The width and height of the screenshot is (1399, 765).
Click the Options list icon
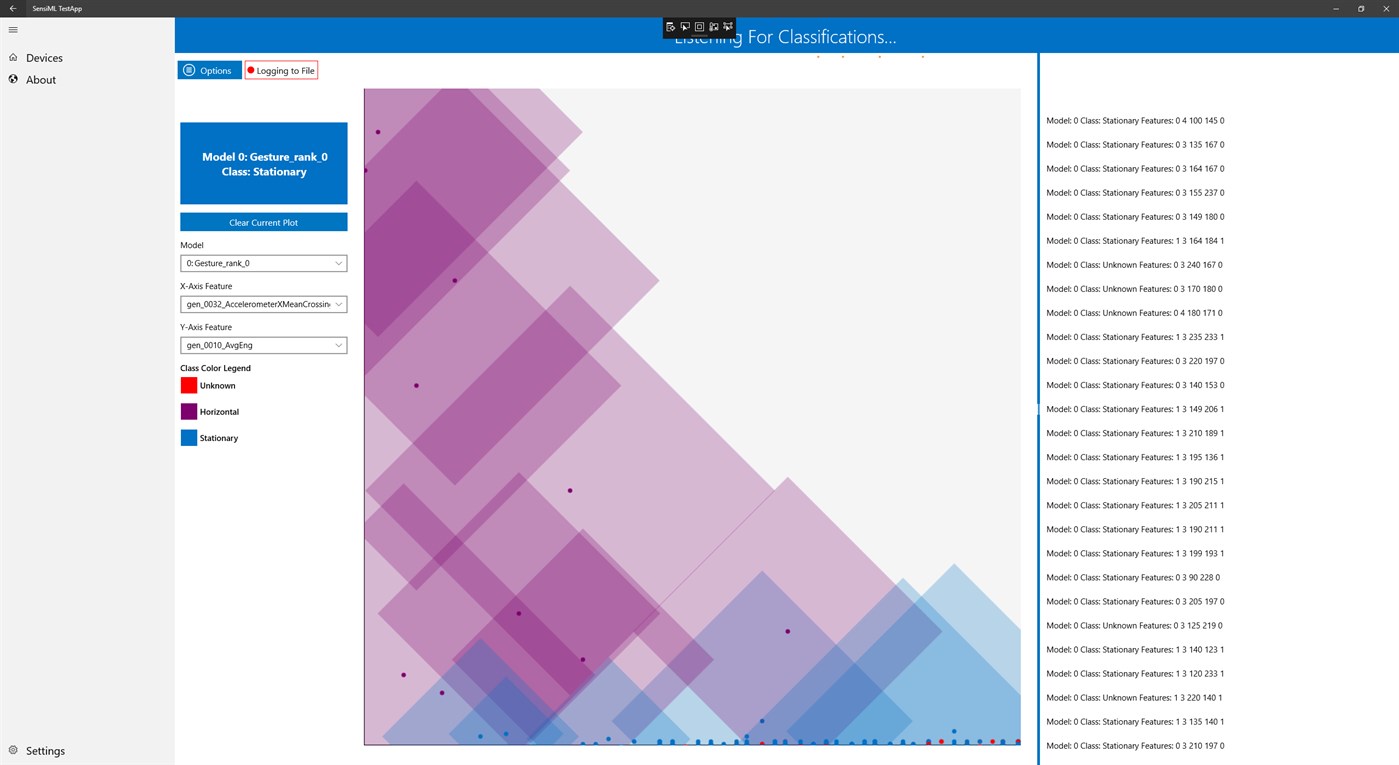[x=189, y=70]
